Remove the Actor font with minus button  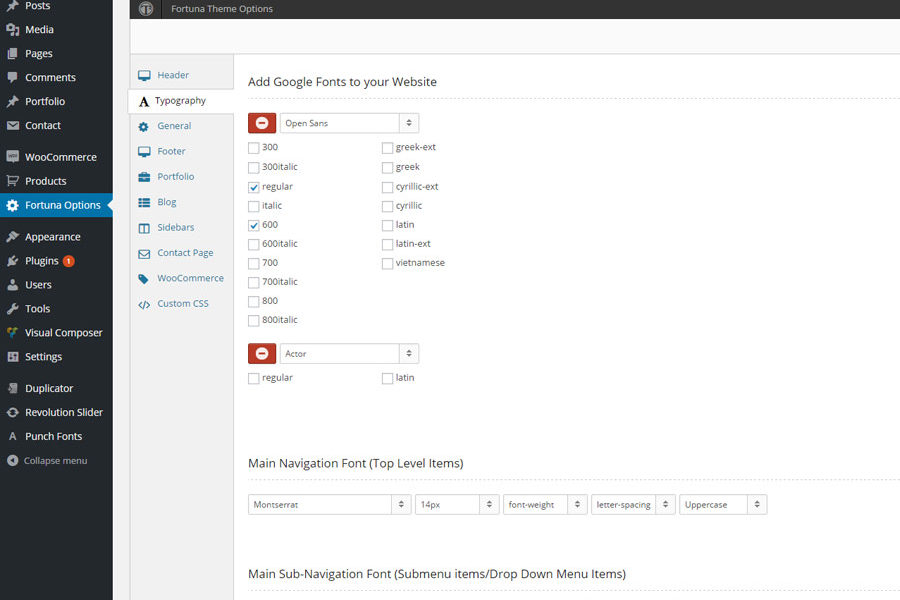(x=262, y=354)
